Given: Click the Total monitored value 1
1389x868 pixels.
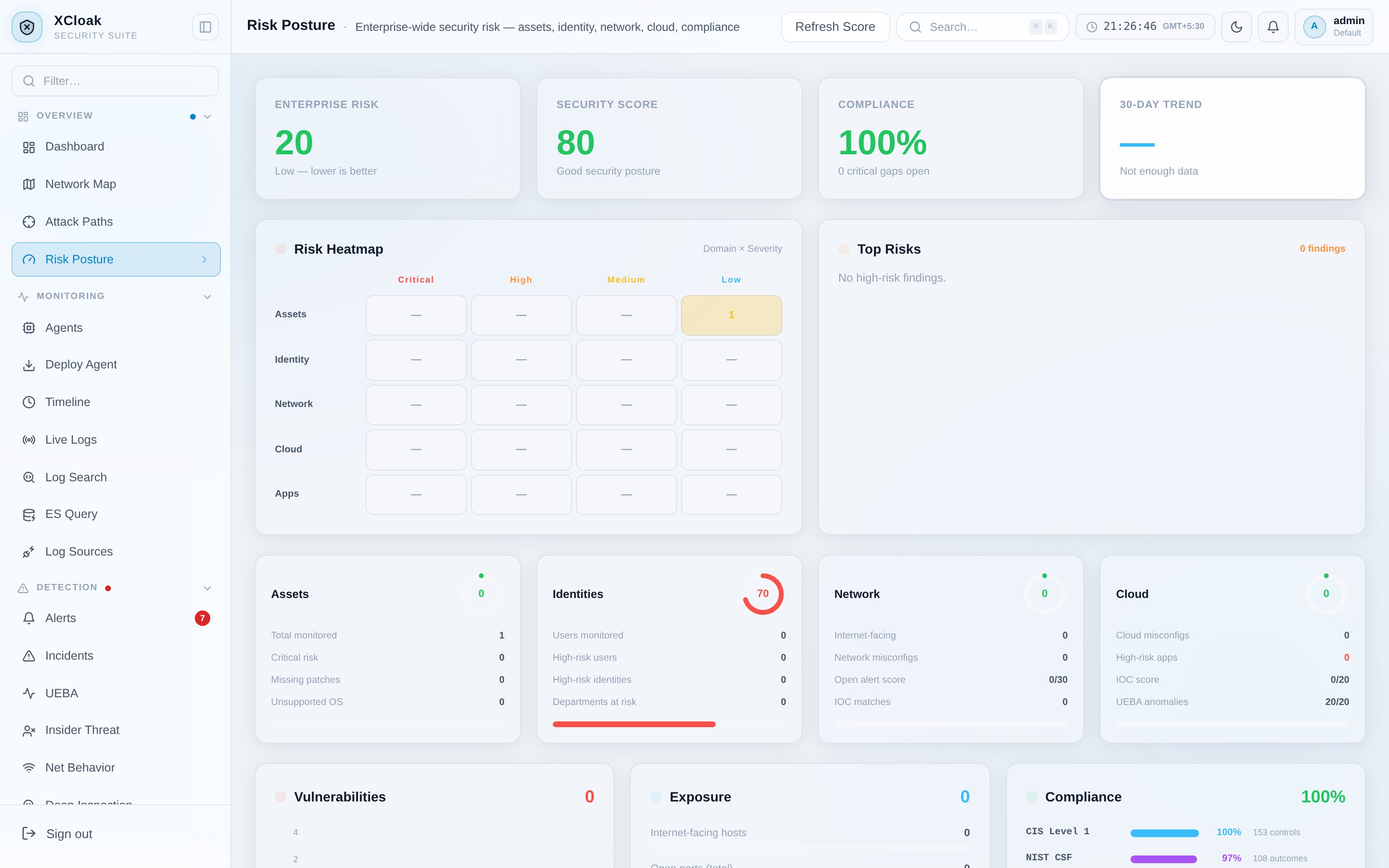Looking at the screenshot, I should (502, 636).
